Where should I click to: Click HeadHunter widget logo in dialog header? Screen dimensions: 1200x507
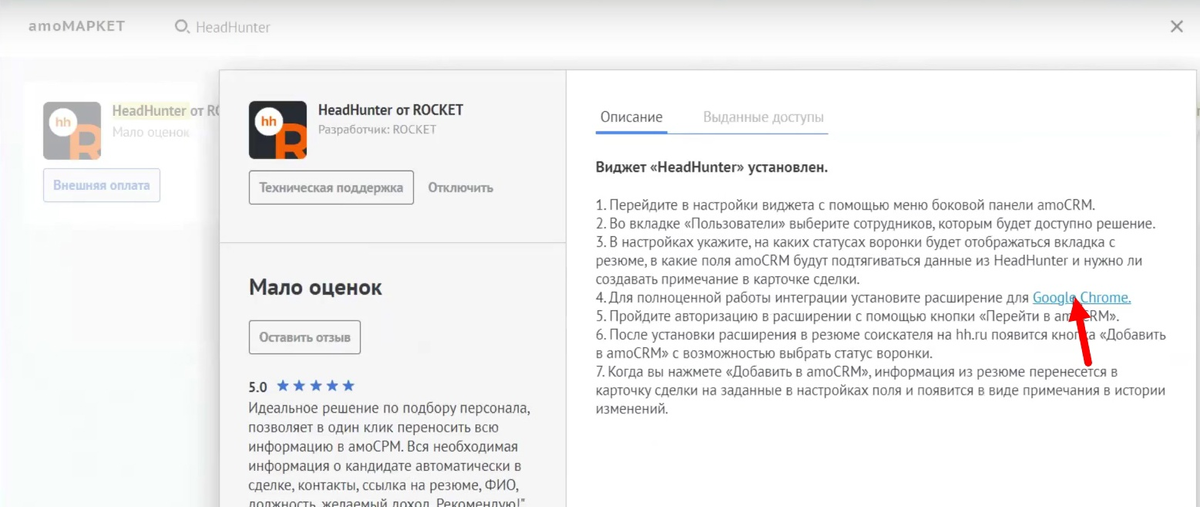pyautogui.click(x=278, y=130)
